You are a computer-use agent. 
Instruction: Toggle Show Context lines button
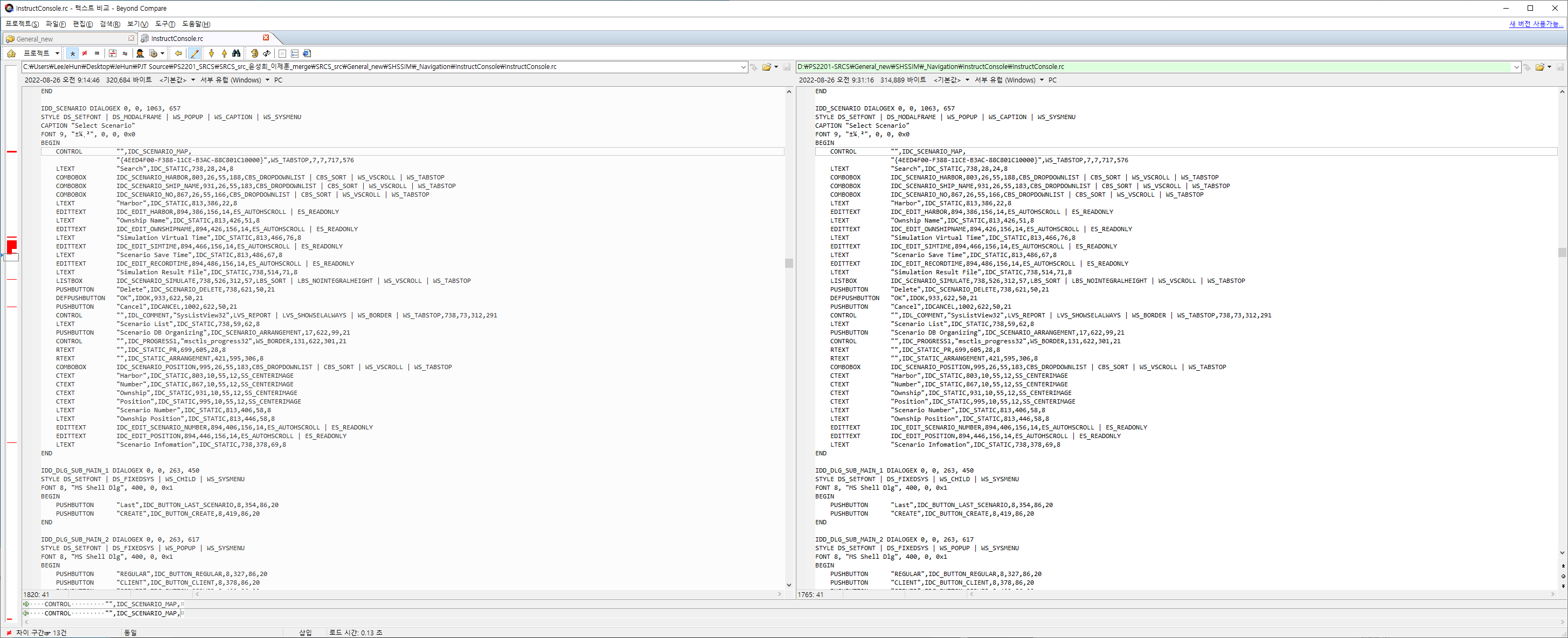pyautogui.click(x=113, y=53)
